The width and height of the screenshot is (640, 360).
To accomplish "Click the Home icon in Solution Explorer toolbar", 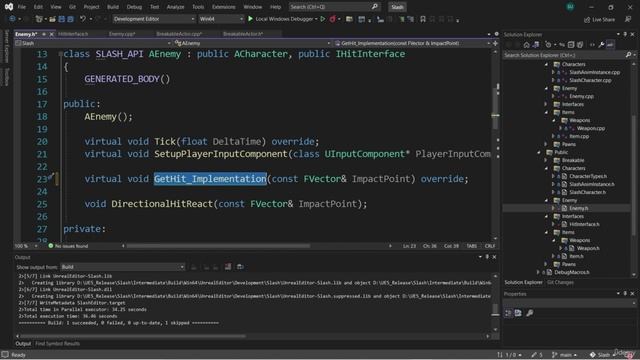I will (x=527, y=45).
